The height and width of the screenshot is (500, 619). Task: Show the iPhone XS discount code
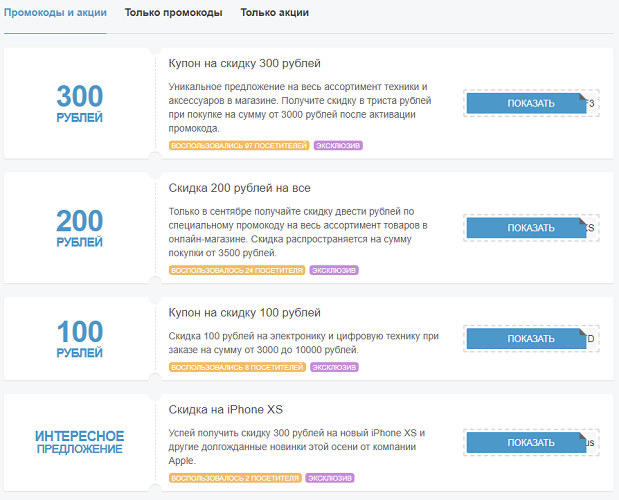click(x=525, y=442)
